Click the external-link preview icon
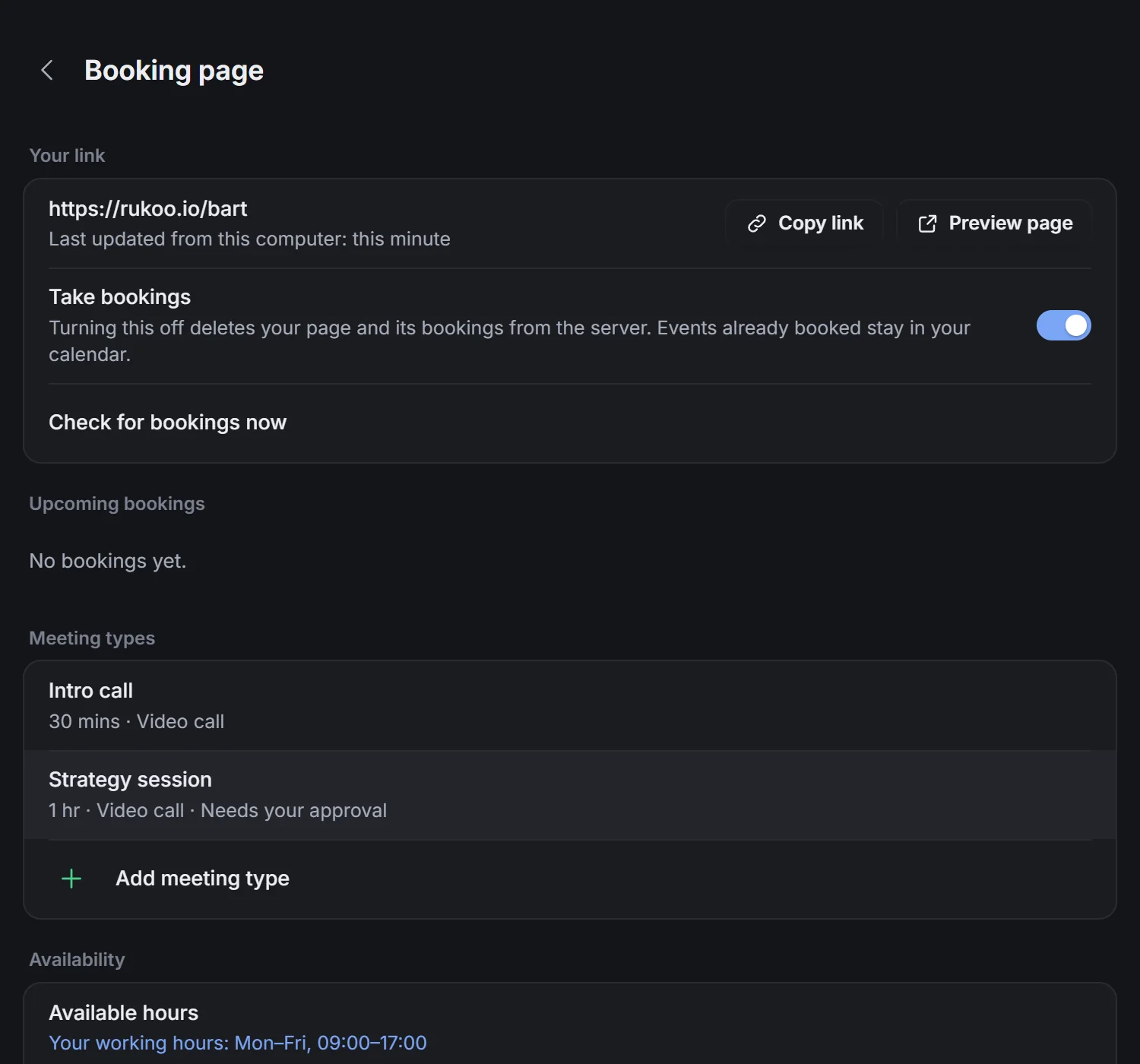Image resolution: width=1140 pixels, height=1064 pixels. (927, 223)
